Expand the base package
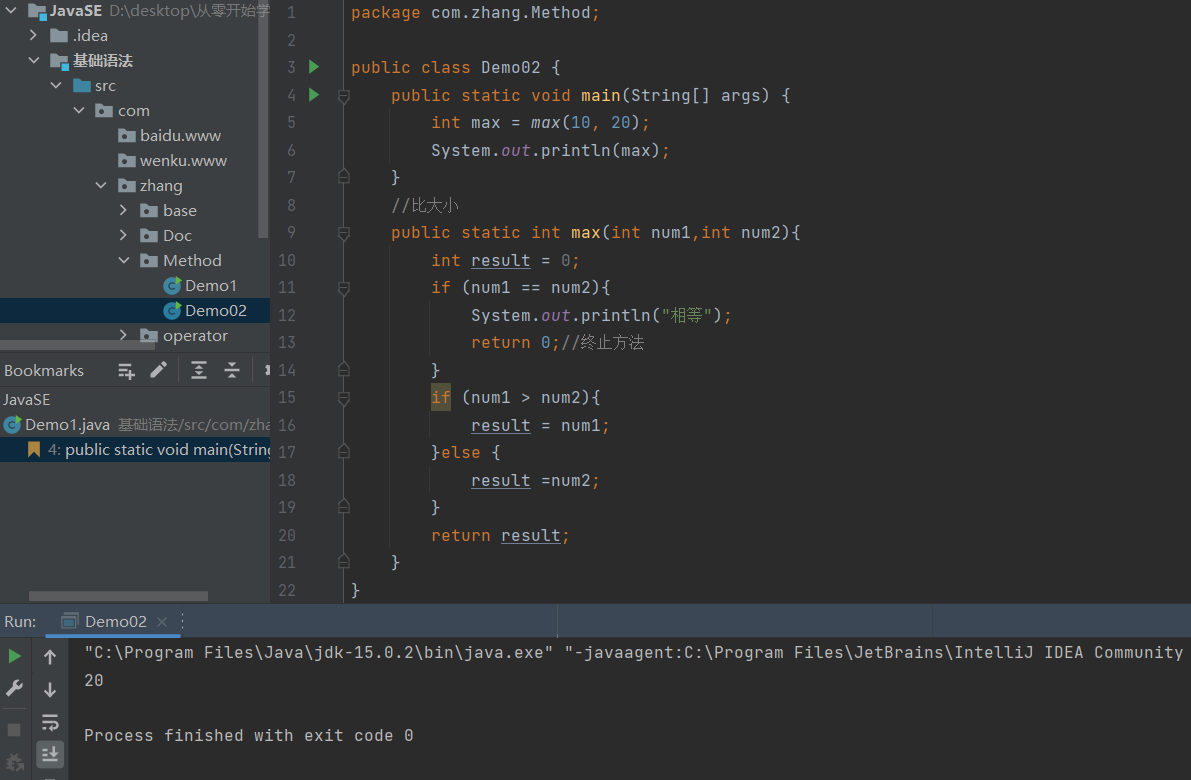1191x780 pixels. coord(123,210)
